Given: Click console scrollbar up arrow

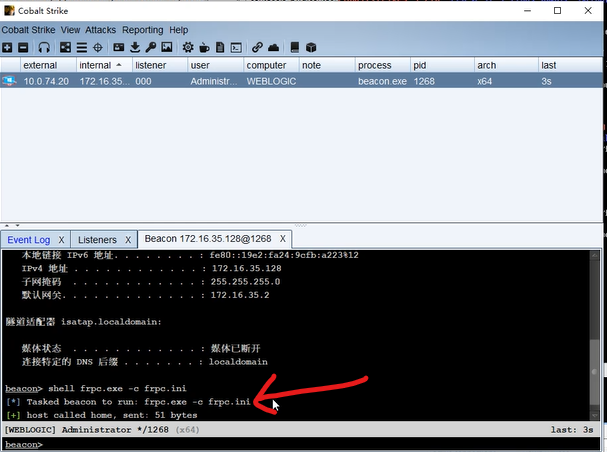Looking at the screenshot, I should click(594, 255).
